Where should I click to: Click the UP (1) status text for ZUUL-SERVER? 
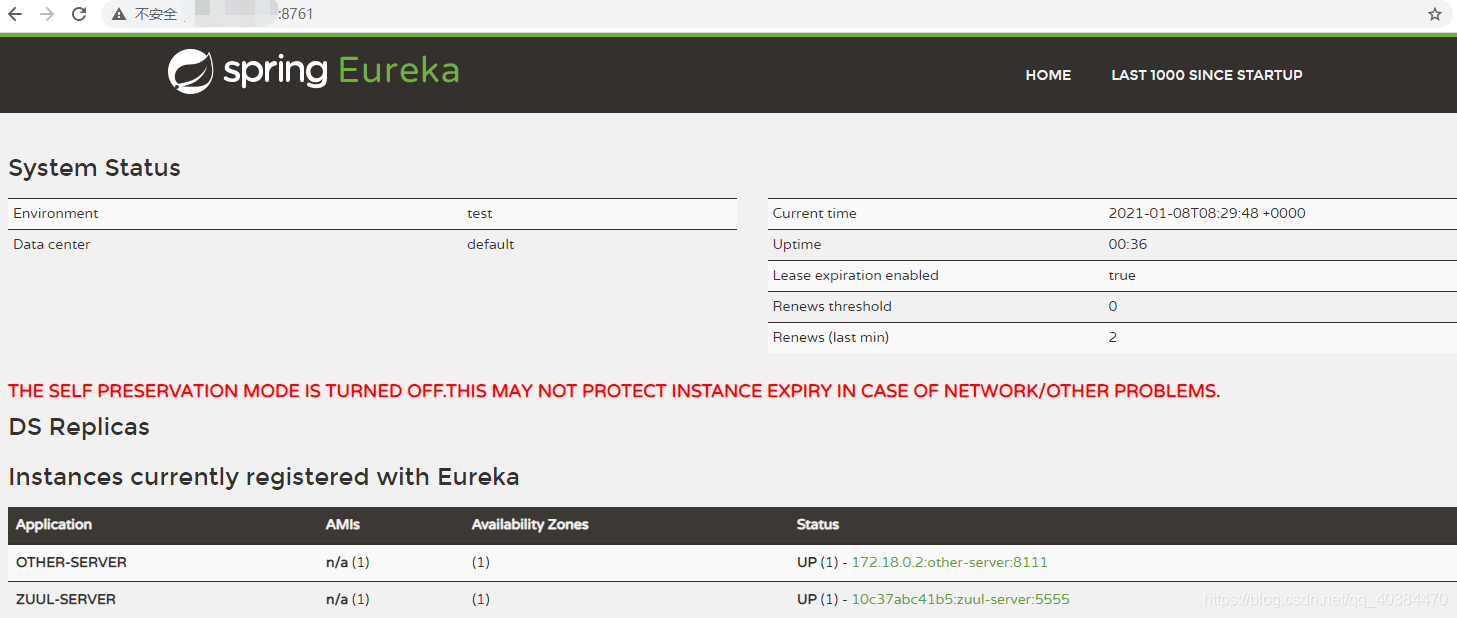coord(818,599)
